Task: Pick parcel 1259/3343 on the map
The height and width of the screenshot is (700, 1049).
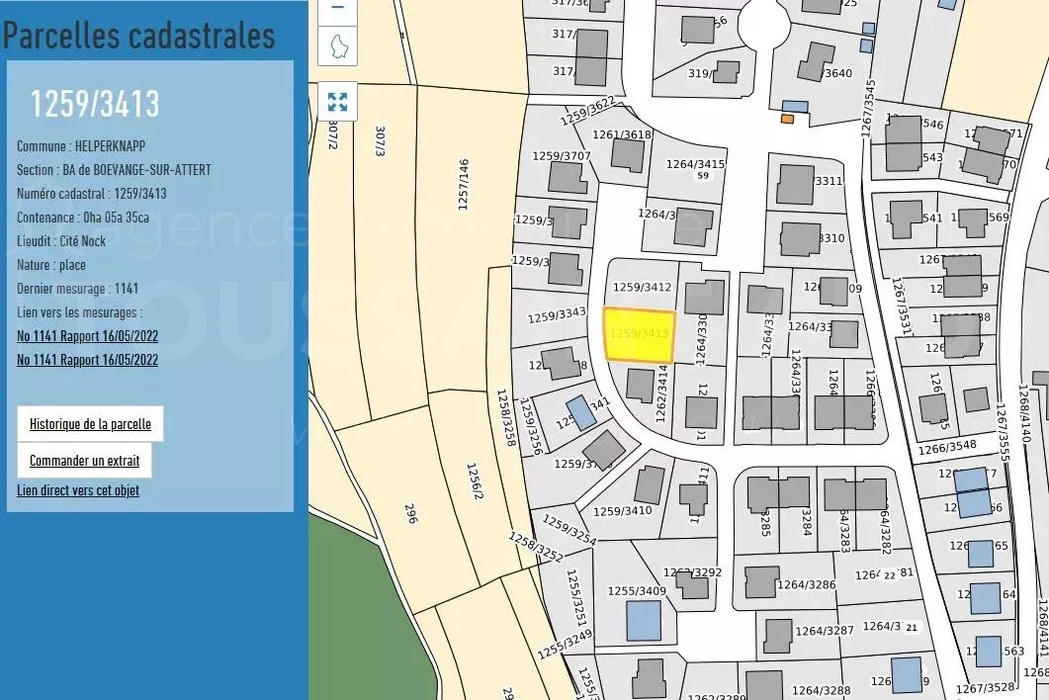Action: 556,316
